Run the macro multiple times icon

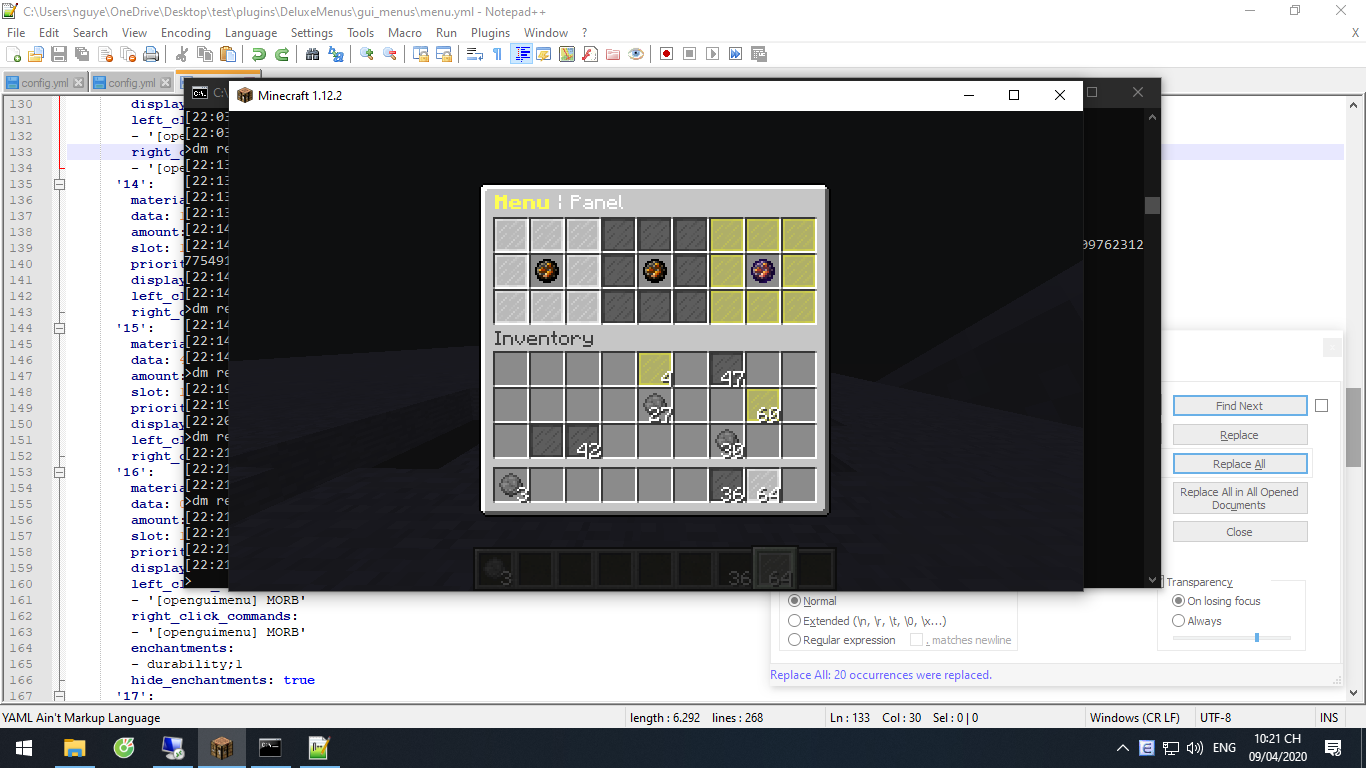[735, 54]
